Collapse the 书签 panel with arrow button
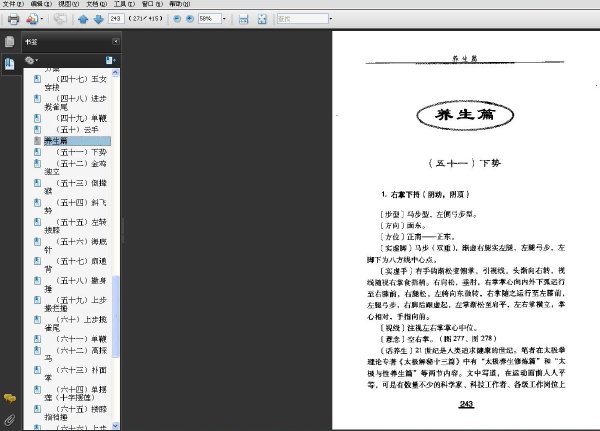Image resolution: width=600 pixels, height=431 pixels. (x=116, y=41)
